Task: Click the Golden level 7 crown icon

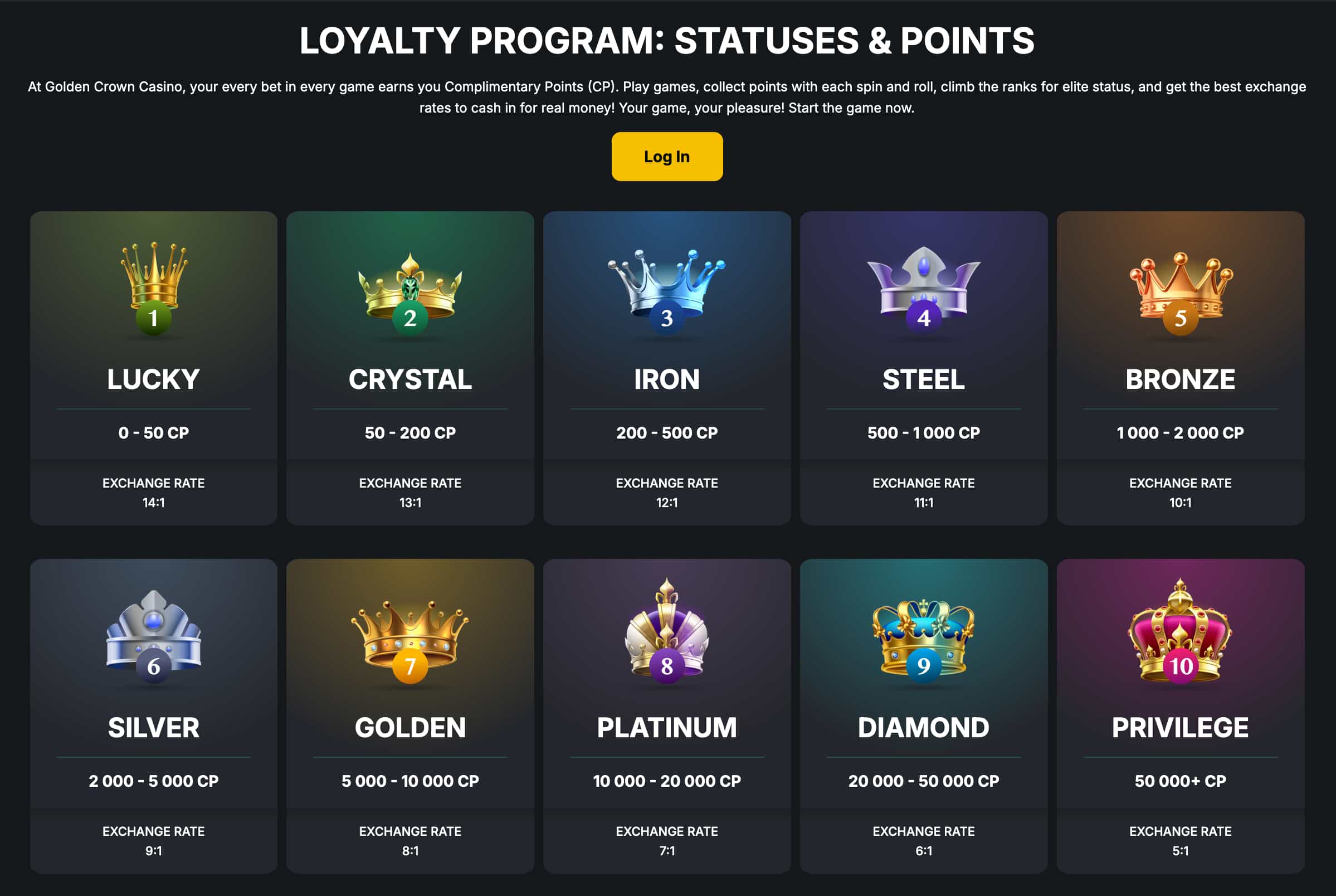Action: (410, 637)
